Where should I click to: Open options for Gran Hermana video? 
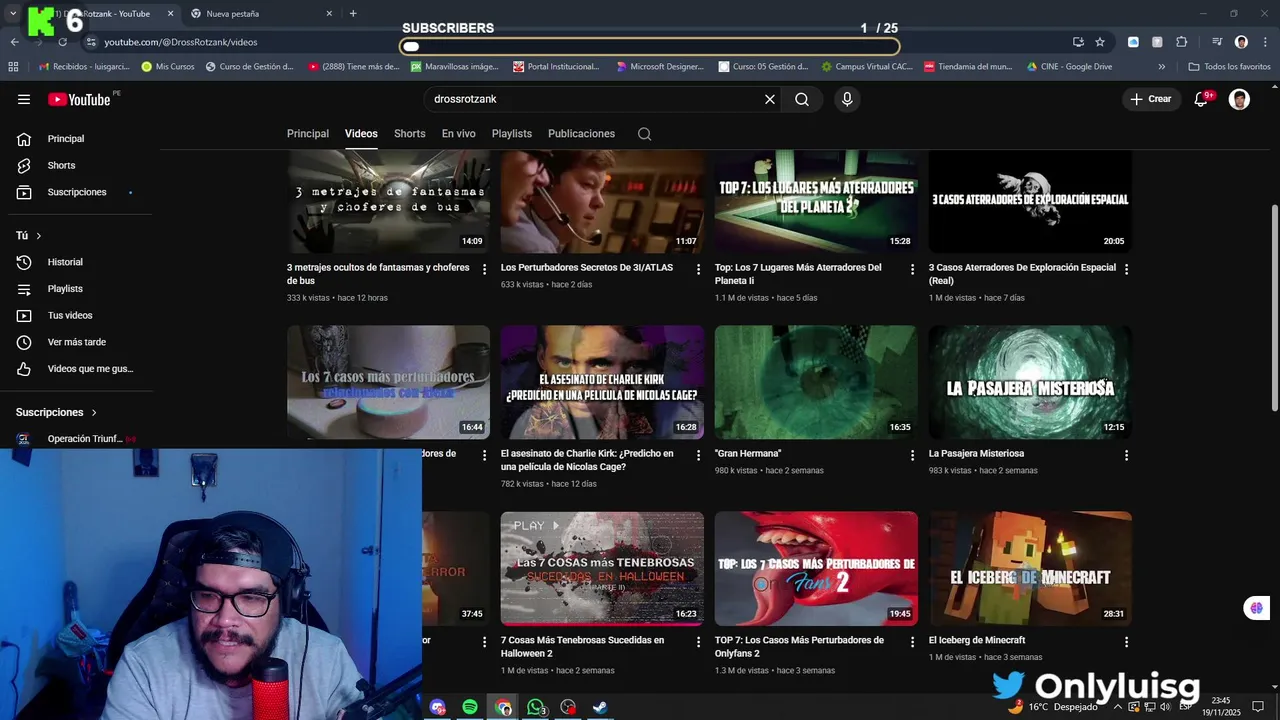(912, 455)
